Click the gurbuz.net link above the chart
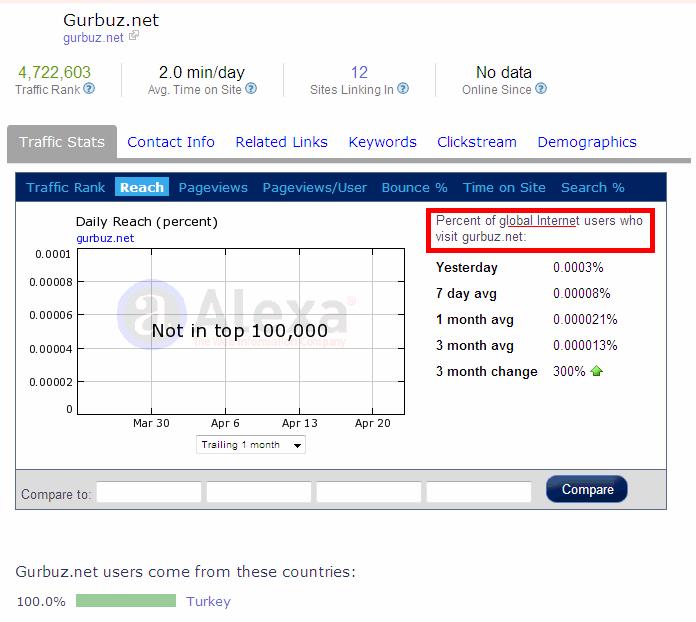 click(x=105, y=238)
